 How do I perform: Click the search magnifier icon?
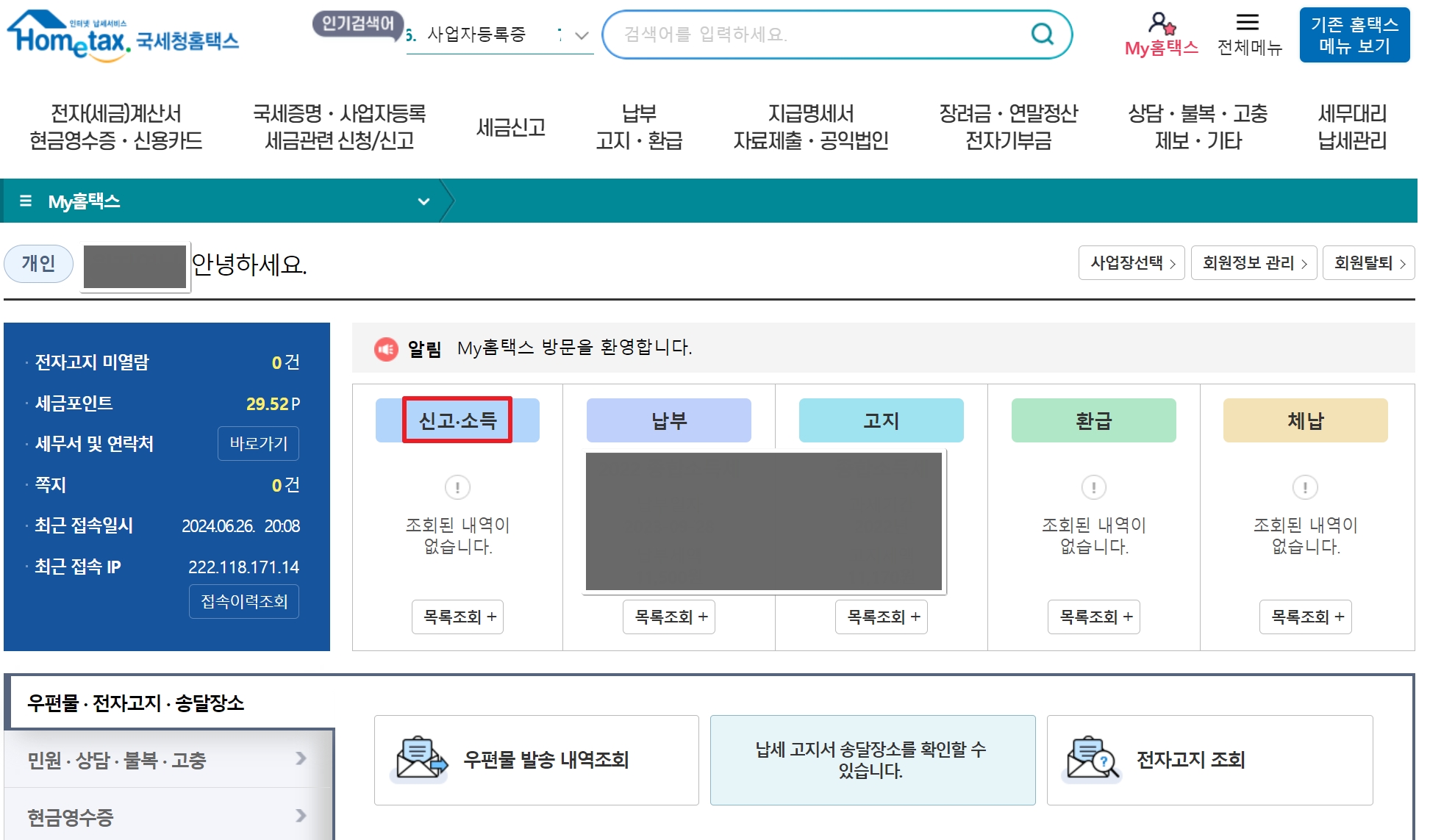click(1042, 34)
